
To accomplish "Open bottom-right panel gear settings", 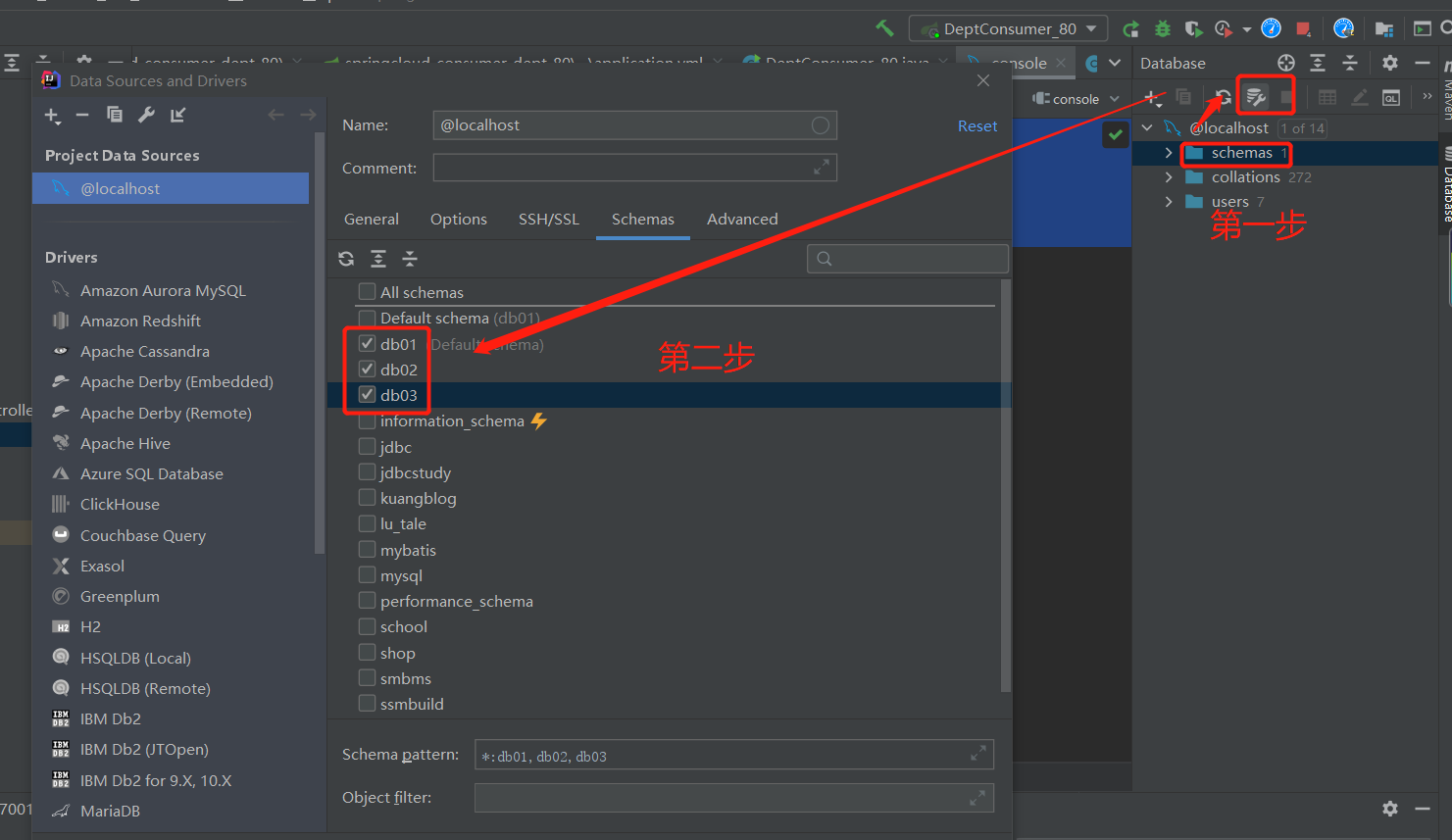I will click(x=1390, y=809).
